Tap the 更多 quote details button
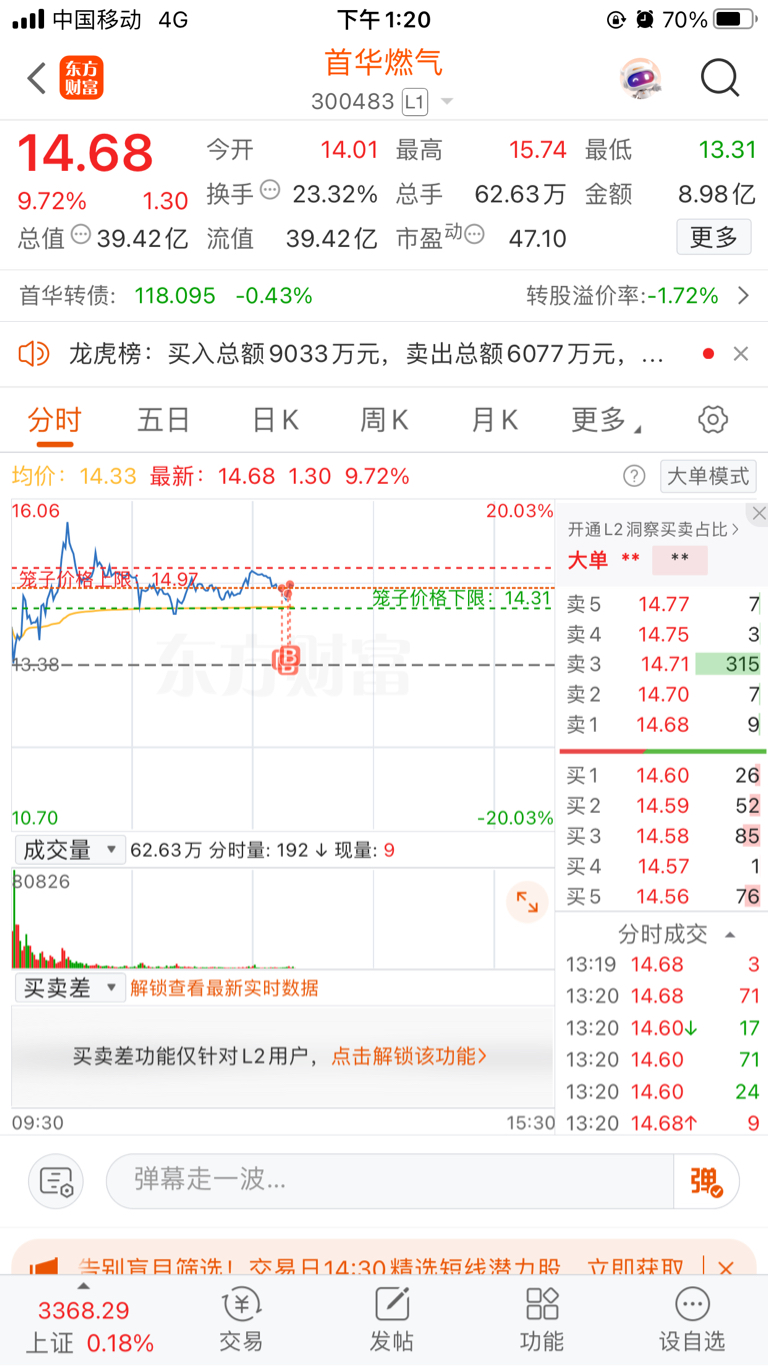The height and width of the screenshot is (1366, 768). 714,237
